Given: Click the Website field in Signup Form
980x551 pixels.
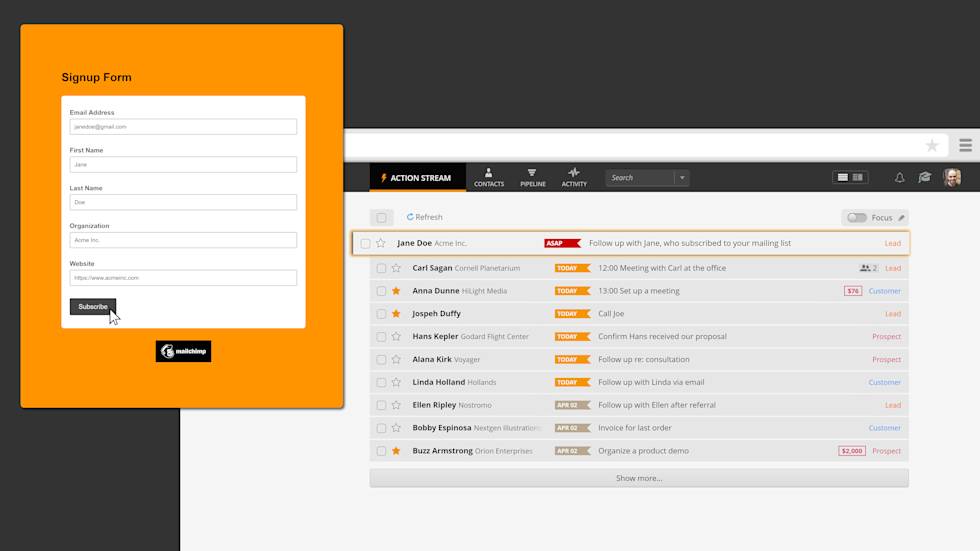Looking at the screenshot, I should pyautogui.click(x=183, y=278).
